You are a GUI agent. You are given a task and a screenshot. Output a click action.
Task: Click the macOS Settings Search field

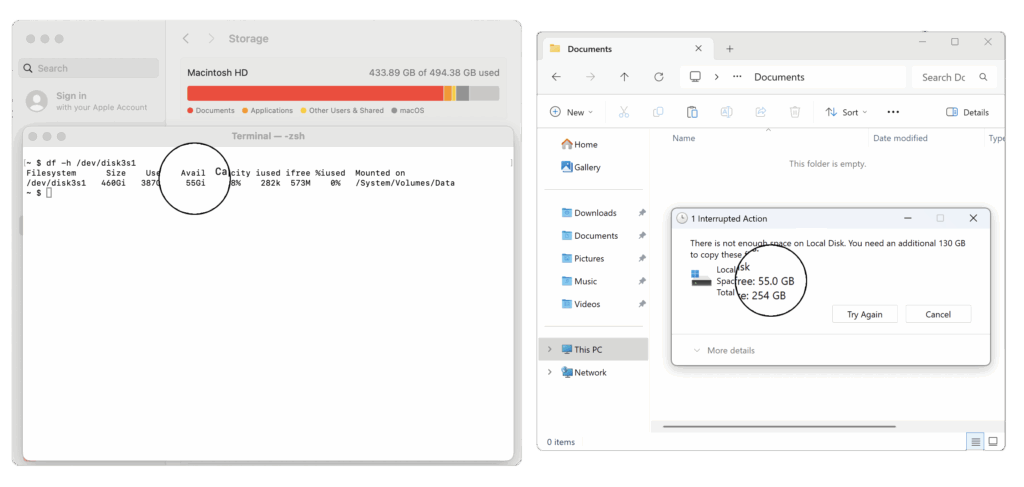(90, 68)
